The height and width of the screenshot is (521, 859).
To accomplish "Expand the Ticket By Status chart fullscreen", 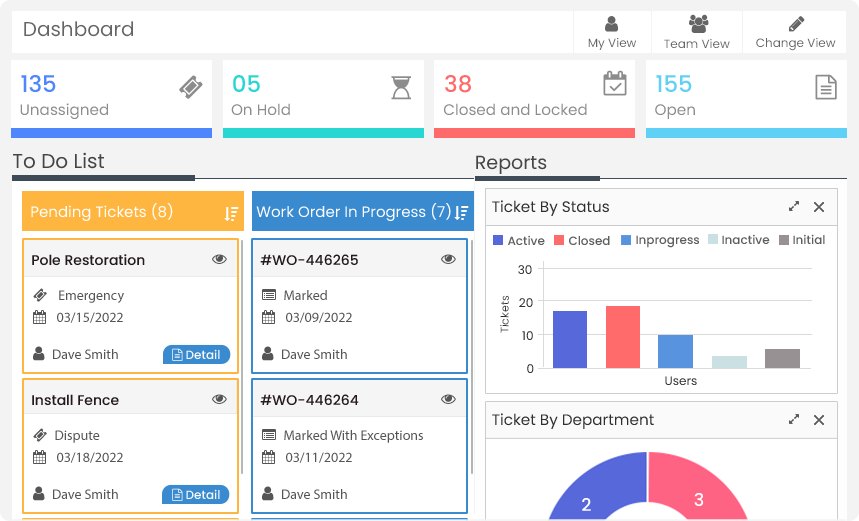I will click(794, 207).
